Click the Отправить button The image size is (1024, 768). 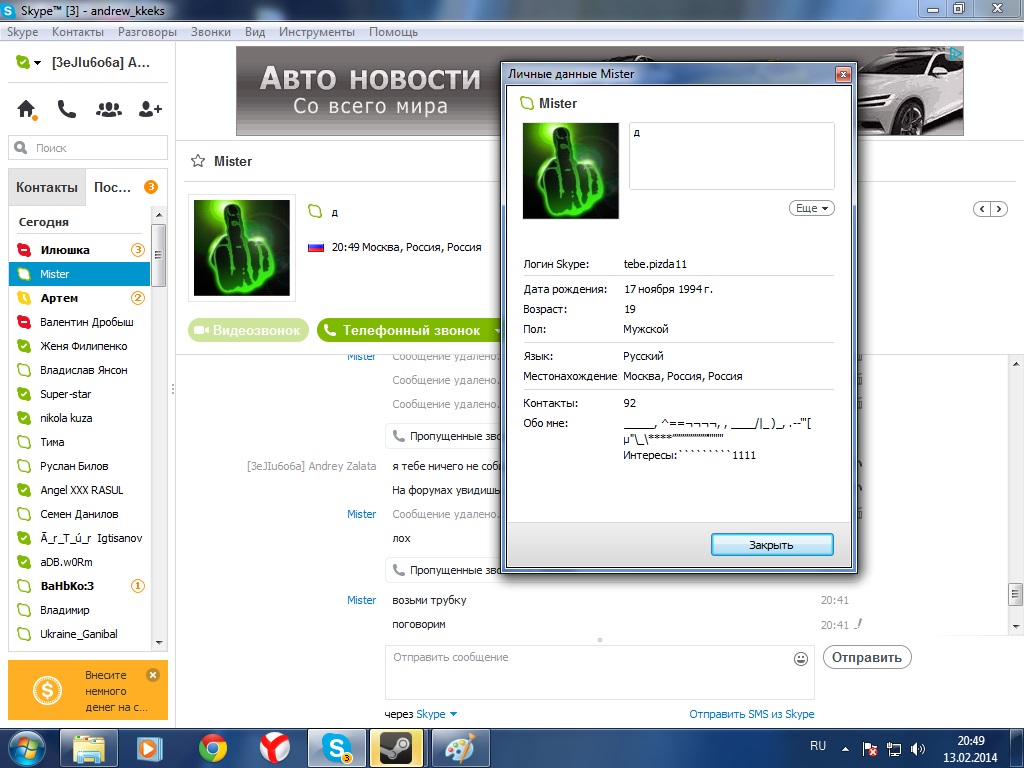[x=867, y=658]
